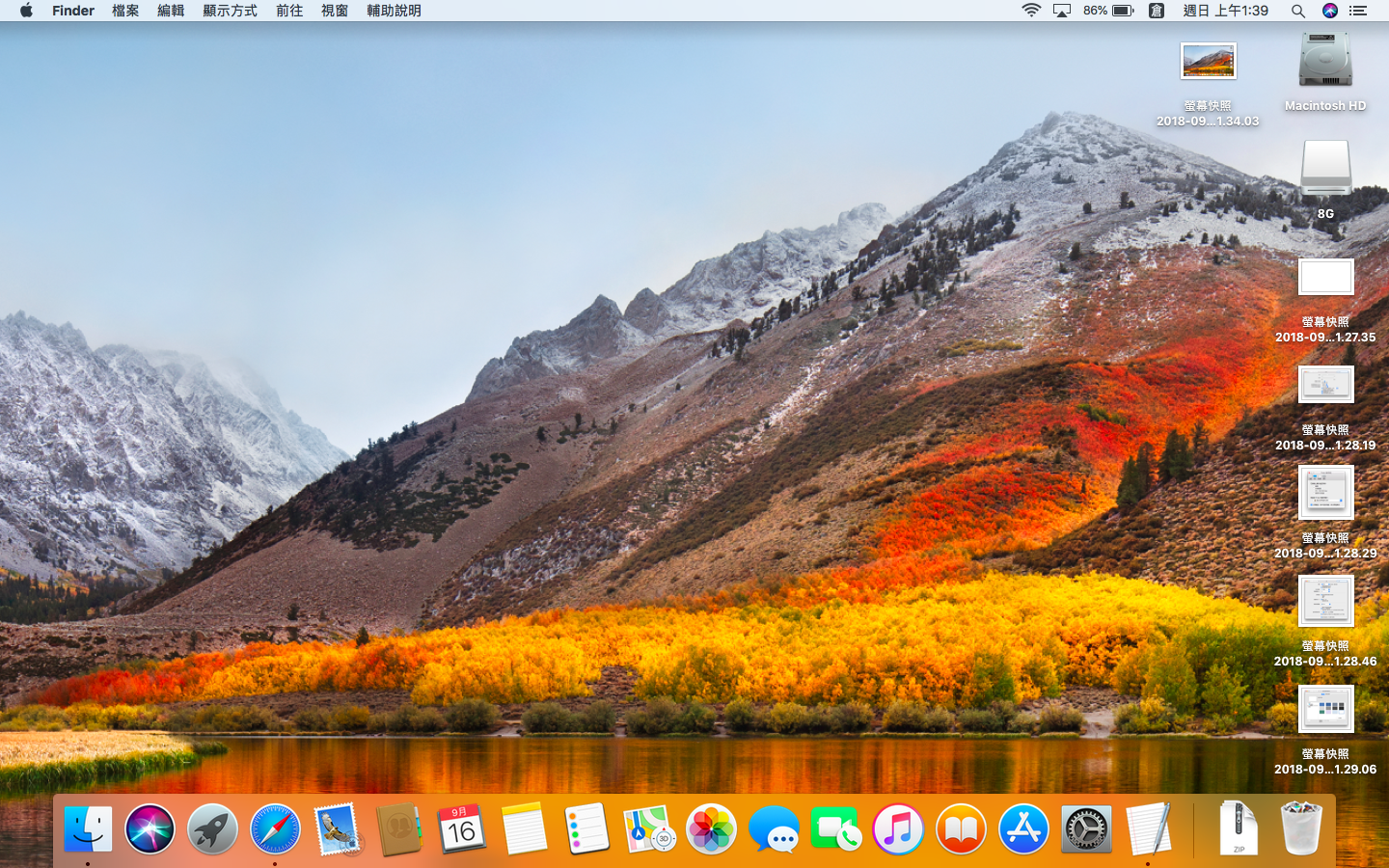Select screenshot file 2018-09...1.27.35

tap(1325, 278)
